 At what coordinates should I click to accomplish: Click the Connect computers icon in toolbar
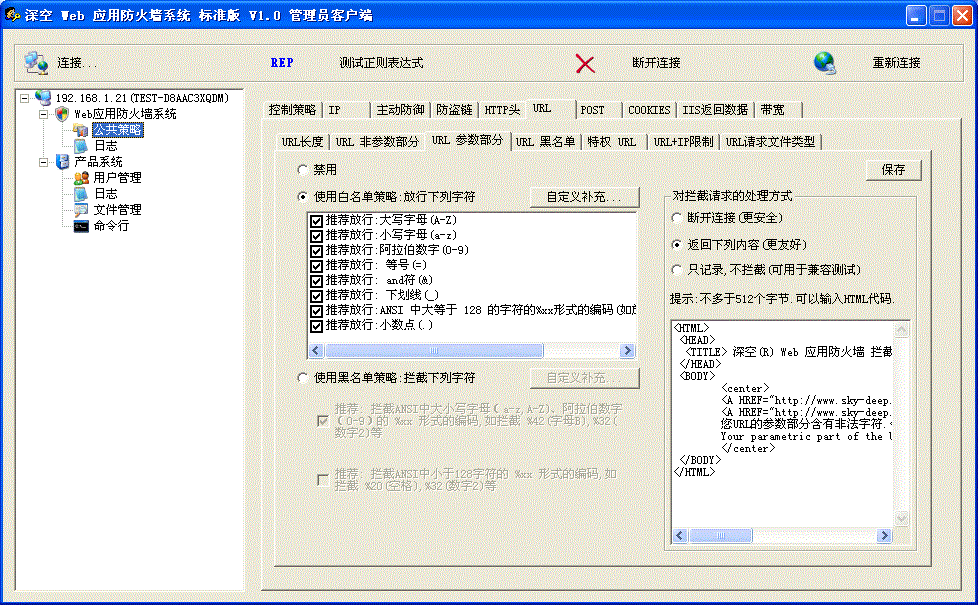coord(36,62)
